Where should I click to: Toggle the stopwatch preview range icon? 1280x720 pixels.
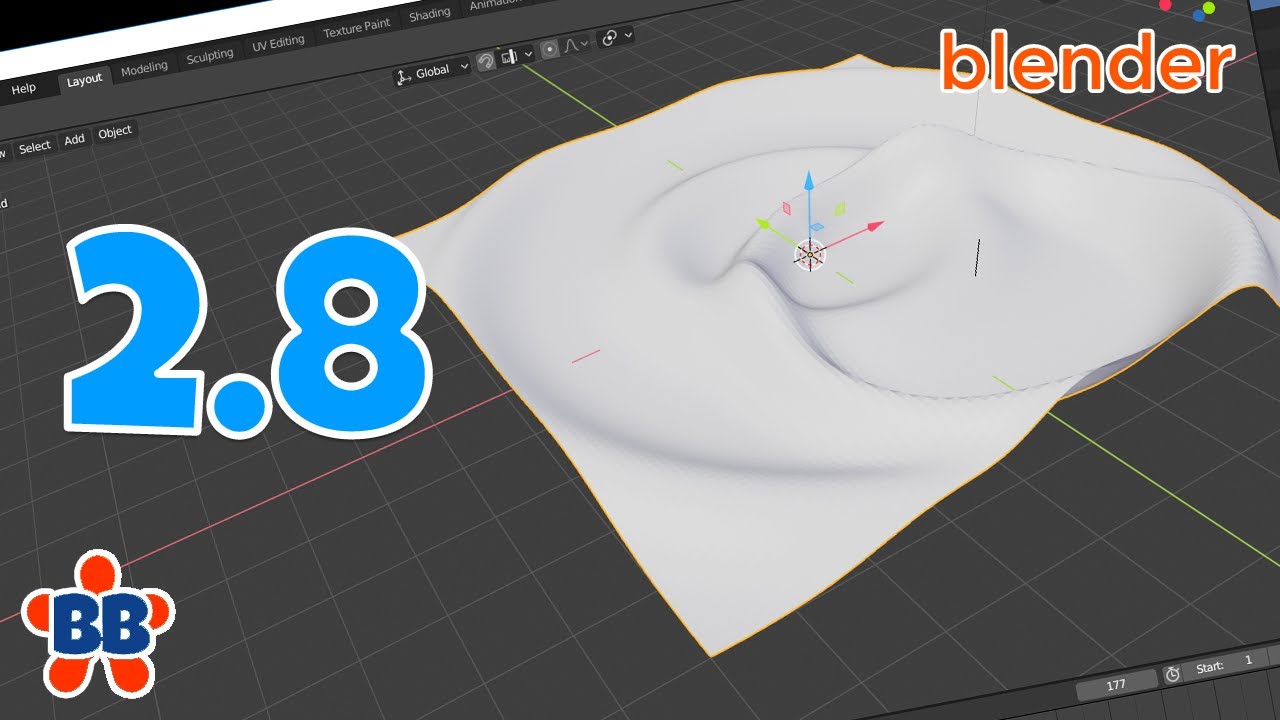[x=1172, y=674]
